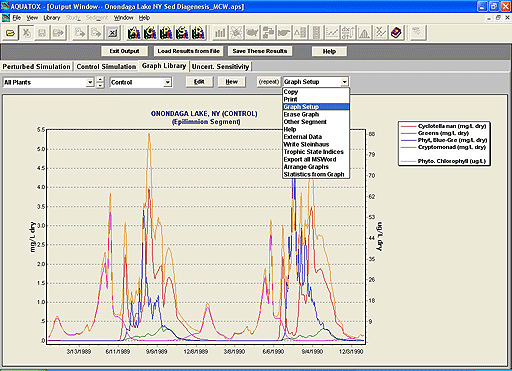Click the up-down arrows toolbar icon

(x=348, y=33)
